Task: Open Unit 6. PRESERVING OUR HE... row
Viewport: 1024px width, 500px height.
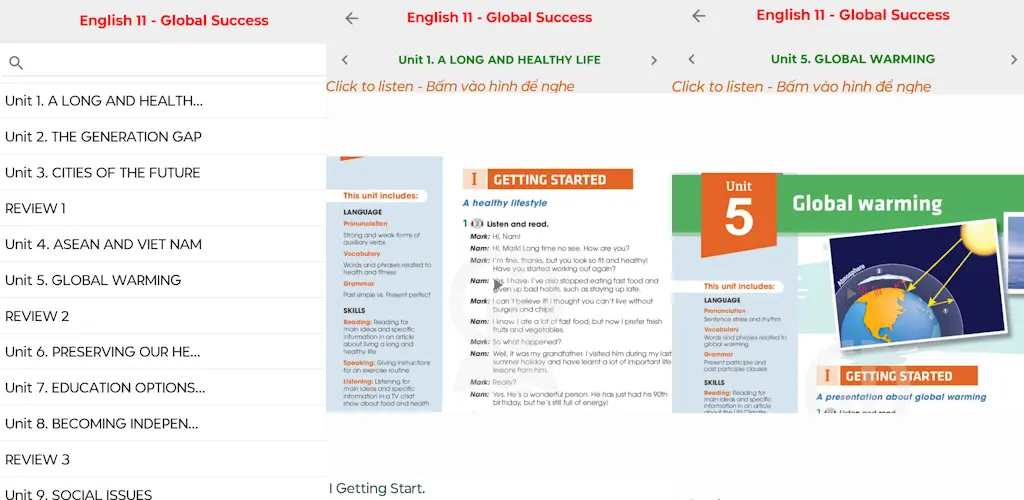Action: [x=163, y=352]
